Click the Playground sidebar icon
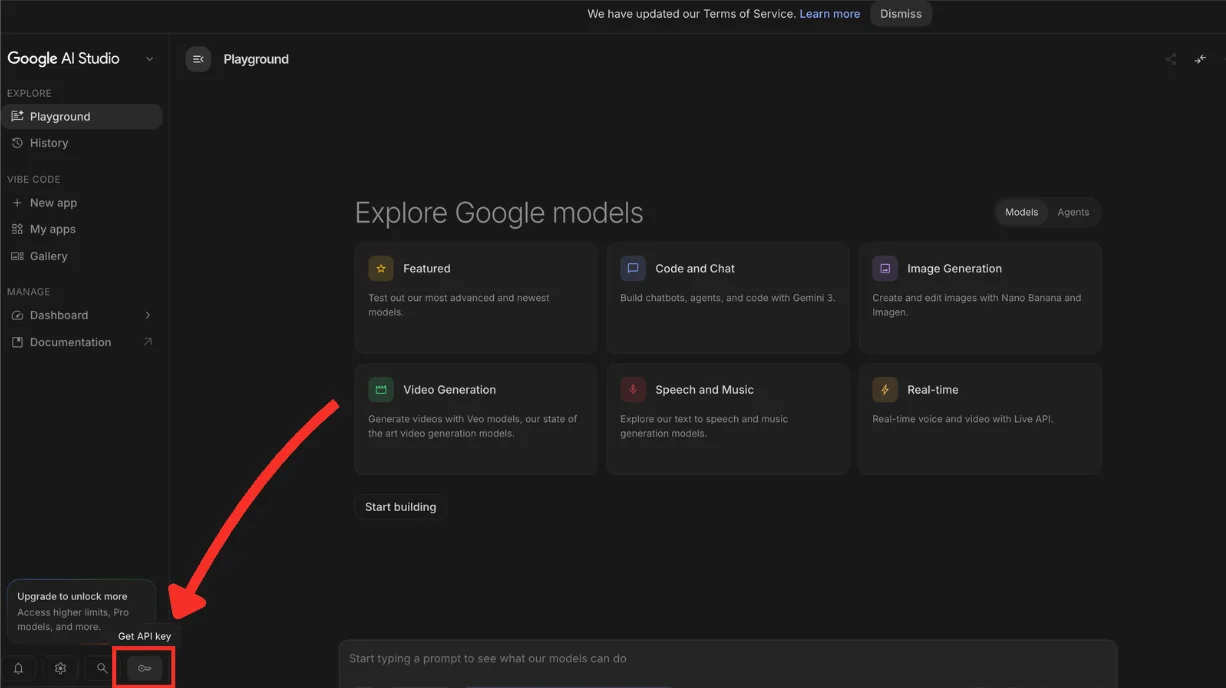The height and width of the screenshot is (688, 1226). tap(17, 116)
